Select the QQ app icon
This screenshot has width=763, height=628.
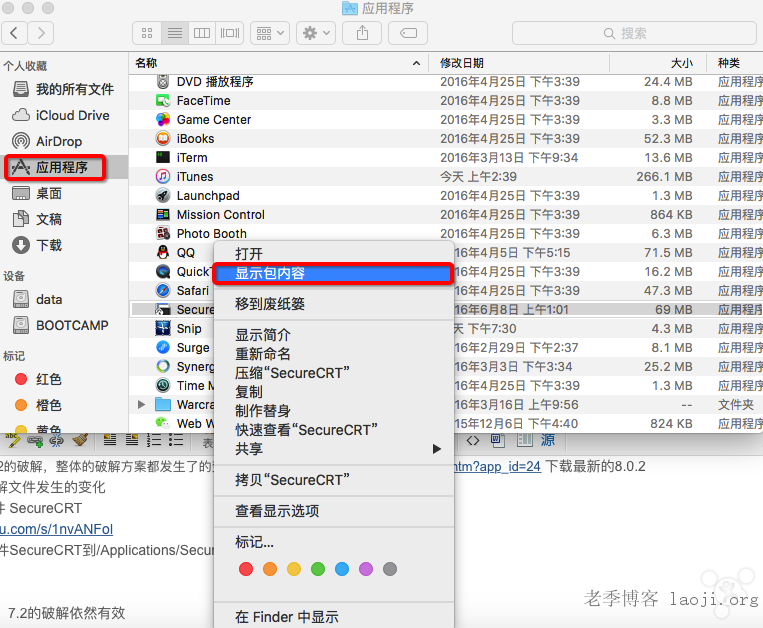[163, 252]
